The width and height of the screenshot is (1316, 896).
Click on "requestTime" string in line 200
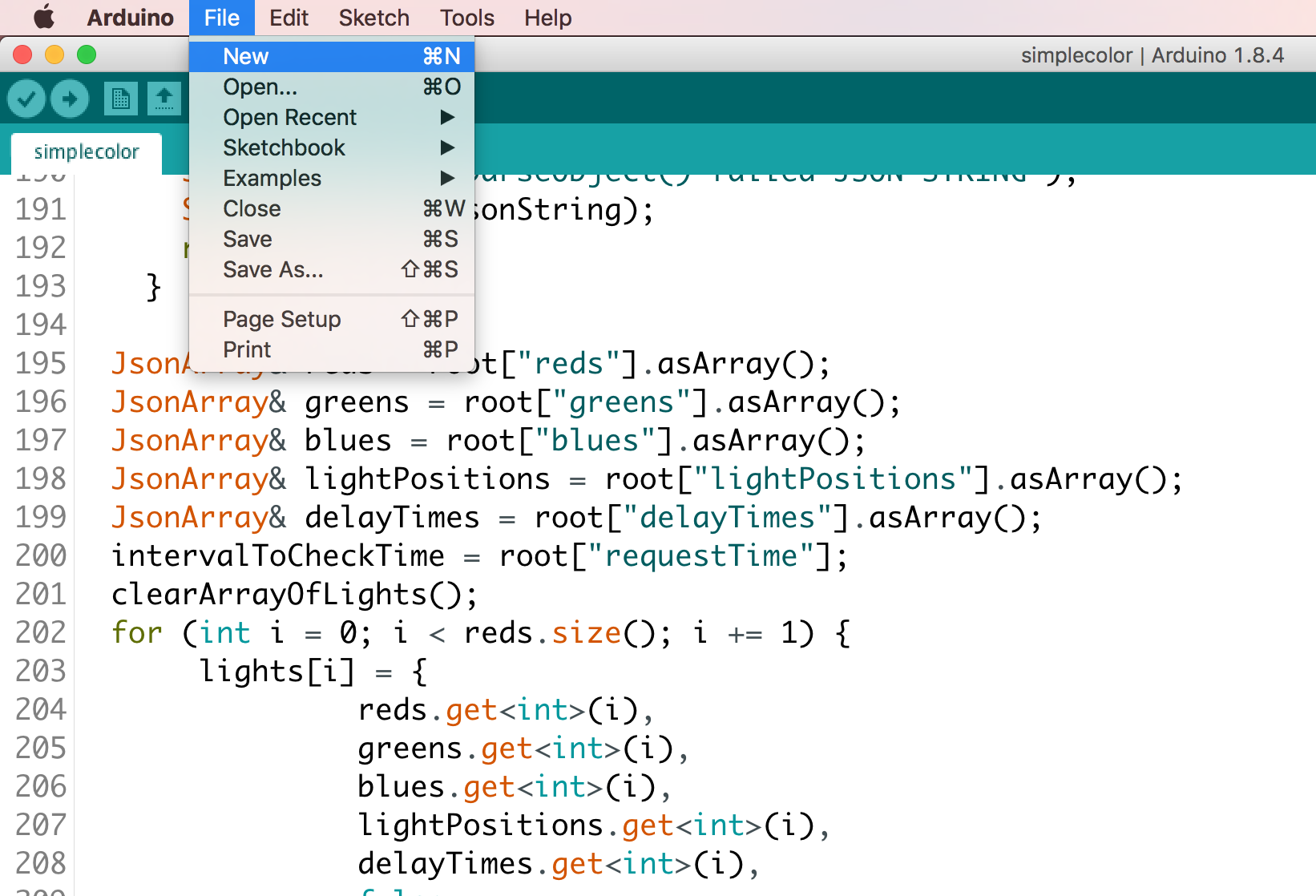[701, 556]
